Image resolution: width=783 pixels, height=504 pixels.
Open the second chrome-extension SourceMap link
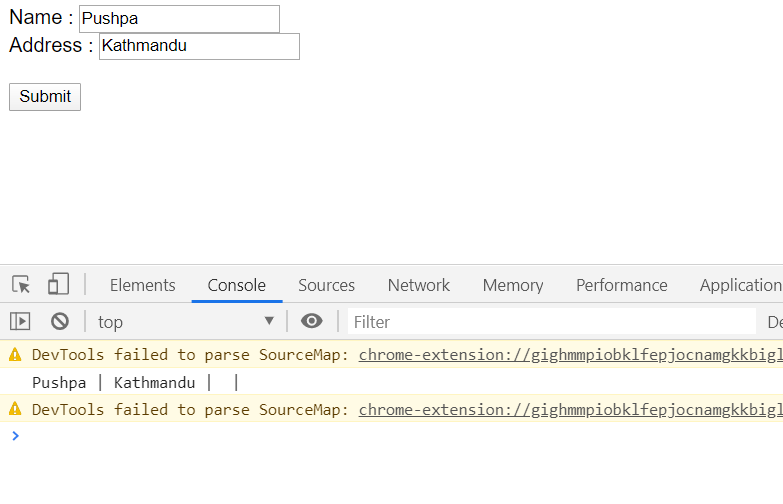pyautogui.click(x=571, y=410)
